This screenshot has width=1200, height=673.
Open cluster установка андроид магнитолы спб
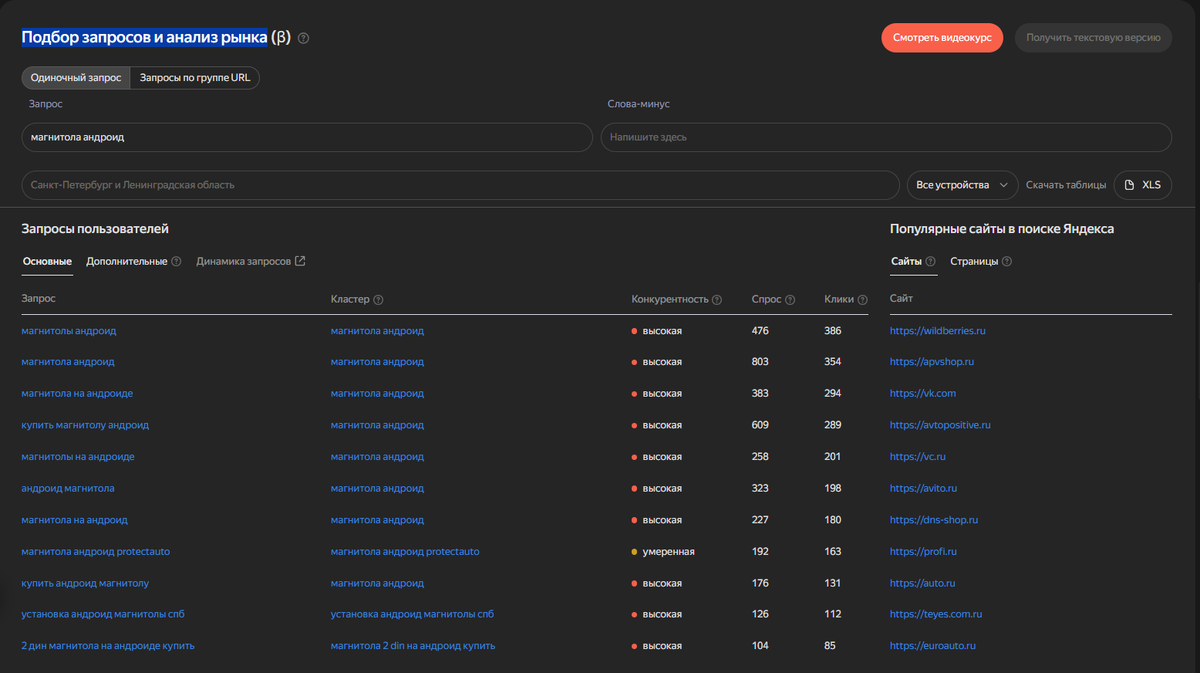tap(412, 614)
